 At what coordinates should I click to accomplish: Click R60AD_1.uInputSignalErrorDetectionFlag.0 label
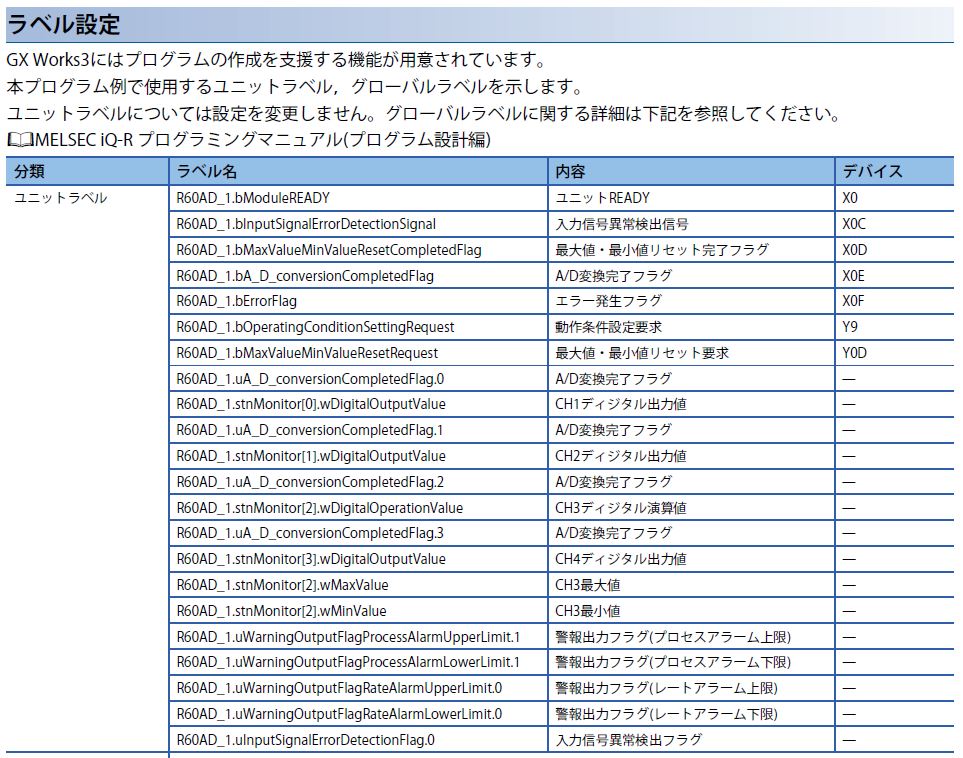[306, 740]
